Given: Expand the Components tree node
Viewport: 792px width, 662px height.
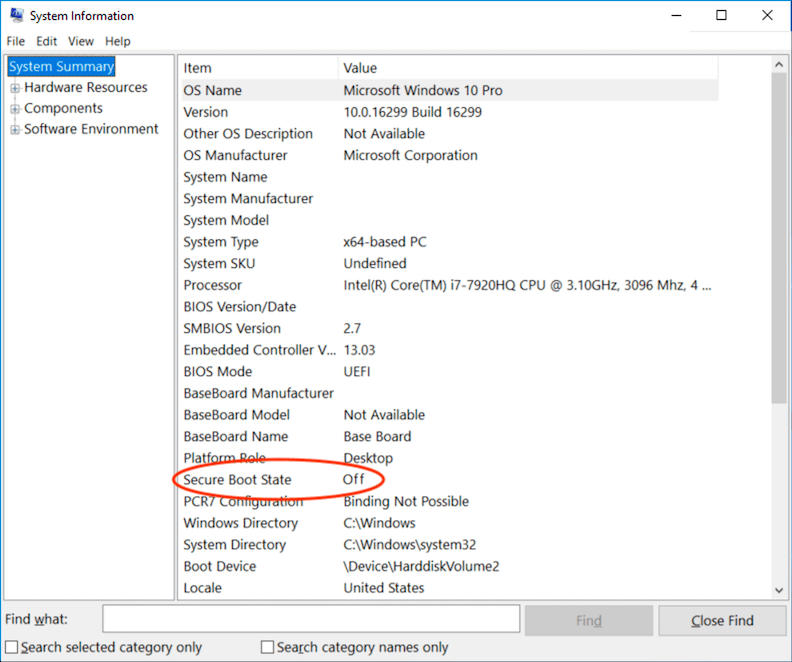Looking at the screenshot, I should coord(15,109).
